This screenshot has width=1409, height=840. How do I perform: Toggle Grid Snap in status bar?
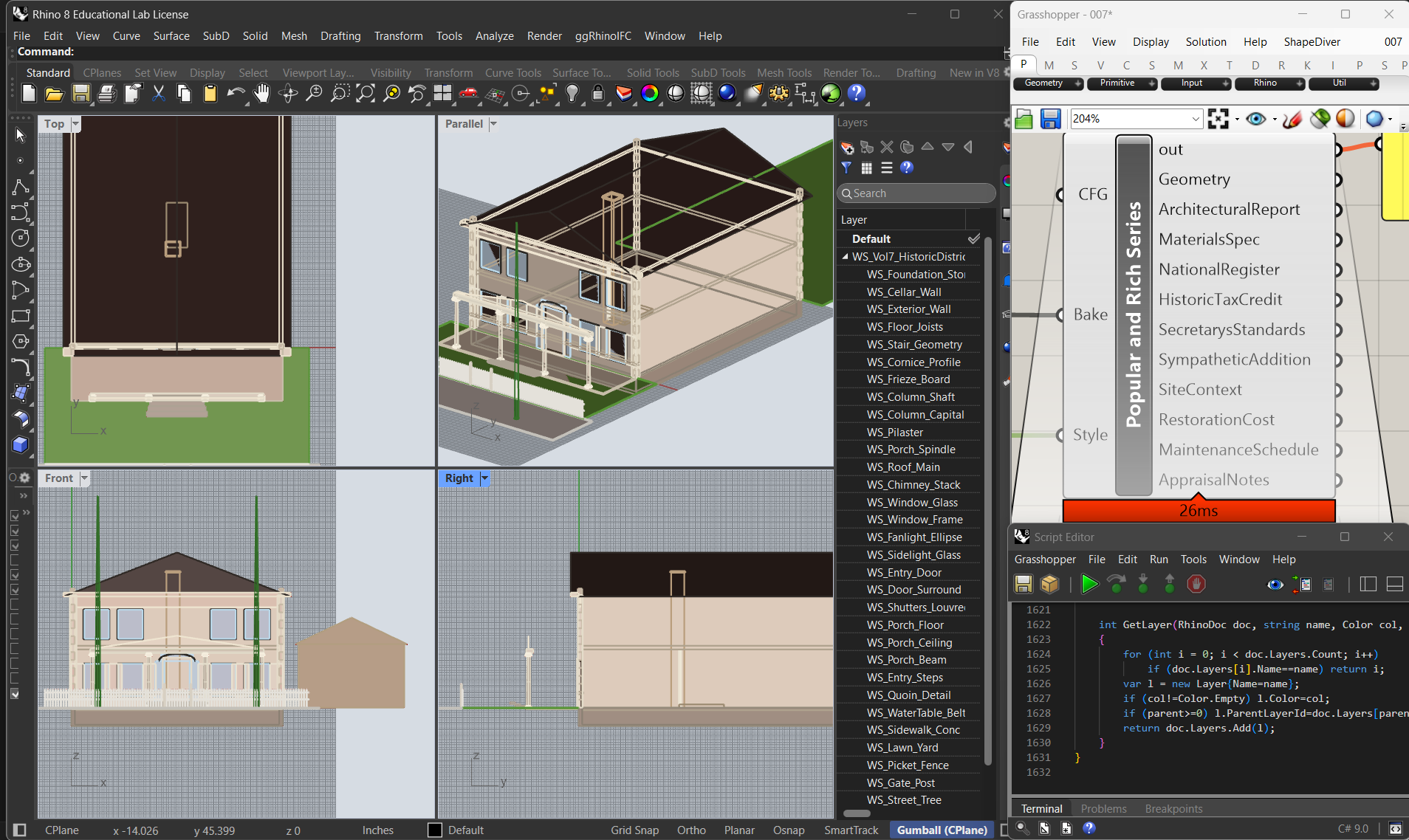point(634,830)
